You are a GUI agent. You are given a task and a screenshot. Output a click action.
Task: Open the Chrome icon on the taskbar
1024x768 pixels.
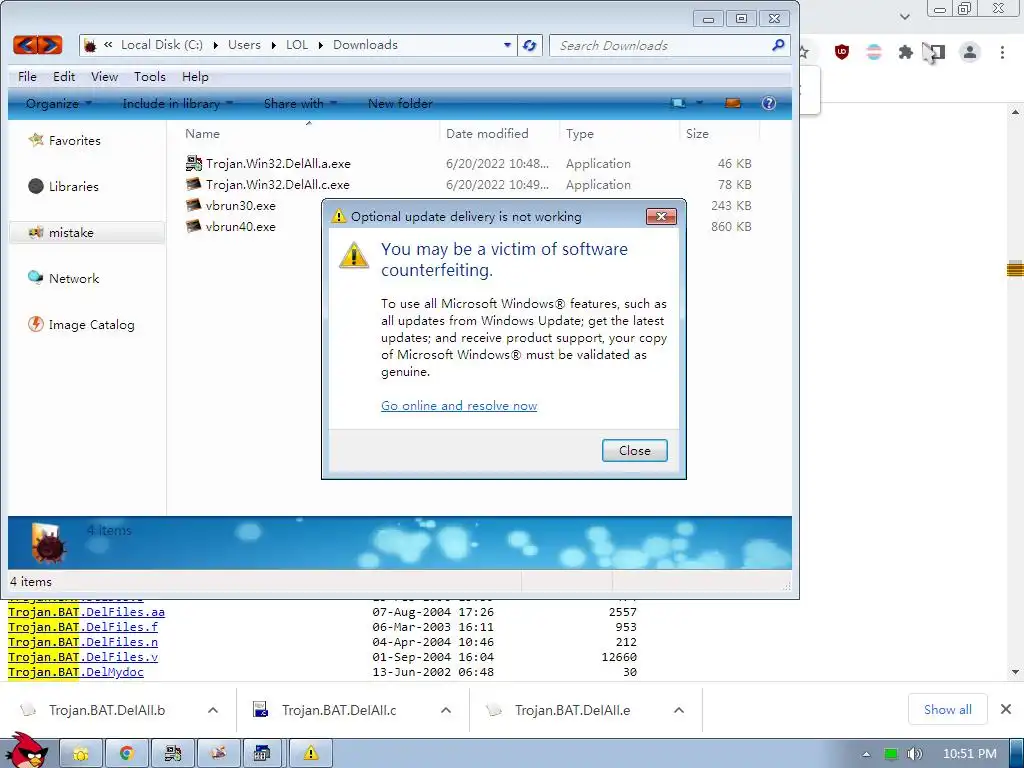pyautogui.click(x=127, y=754)
